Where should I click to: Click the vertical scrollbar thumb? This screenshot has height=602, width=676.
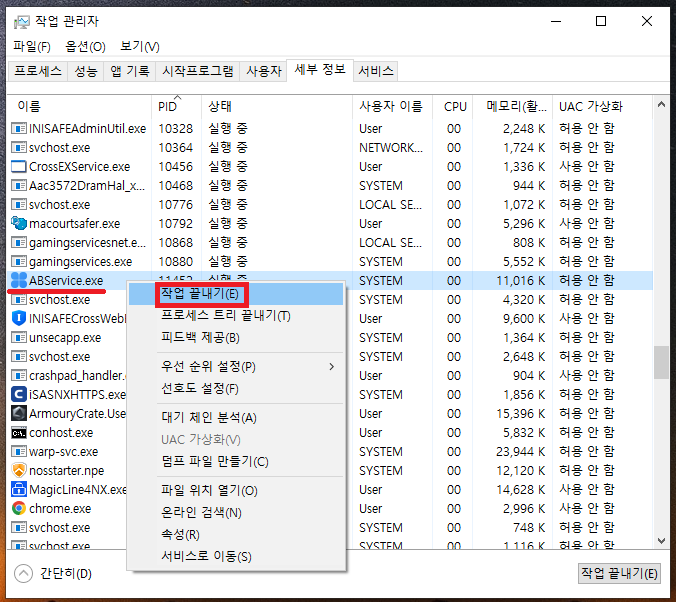661,362
